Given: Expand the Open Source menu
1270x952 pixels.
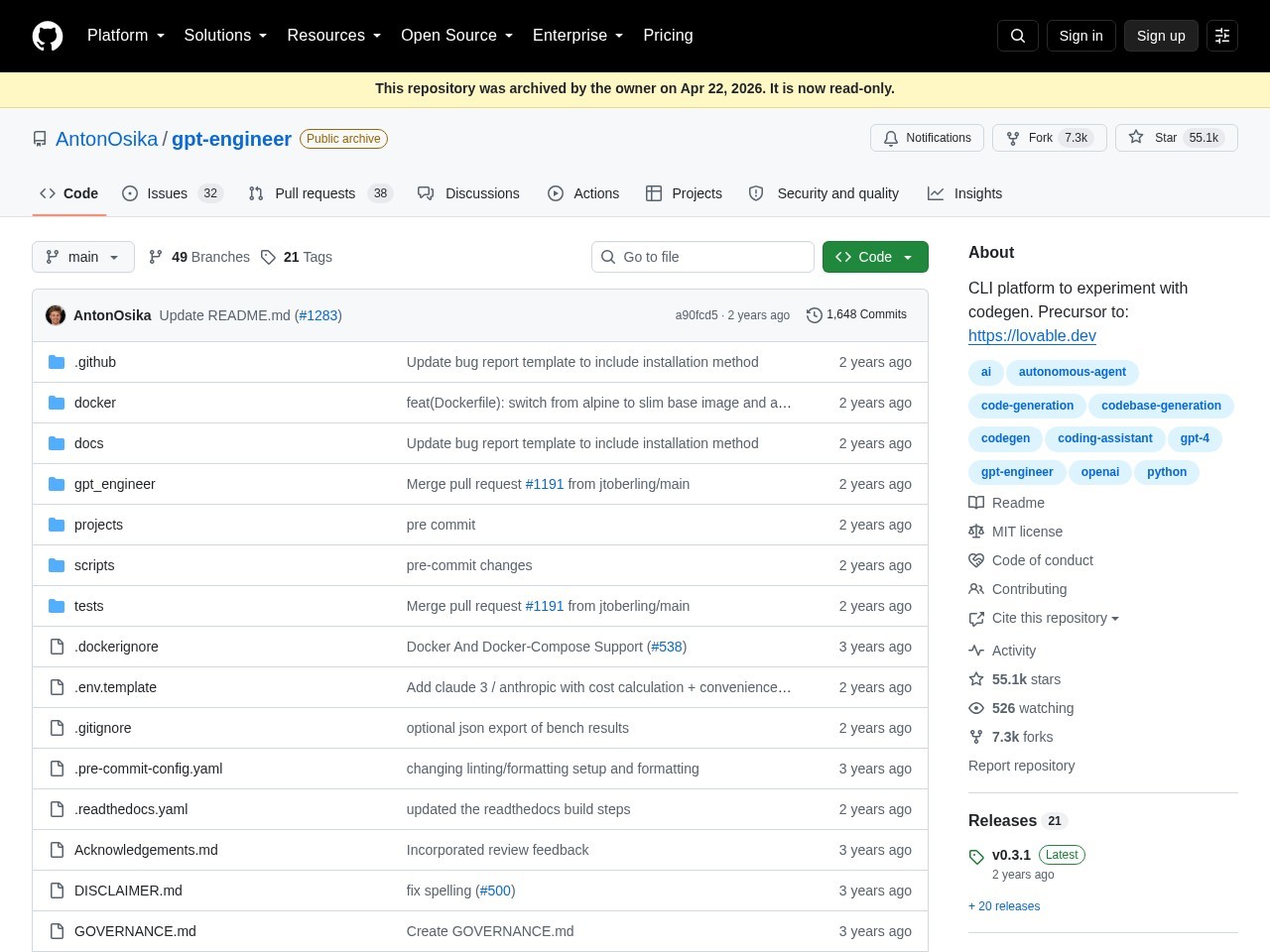Looking at the screenshot, I should 457,36.
